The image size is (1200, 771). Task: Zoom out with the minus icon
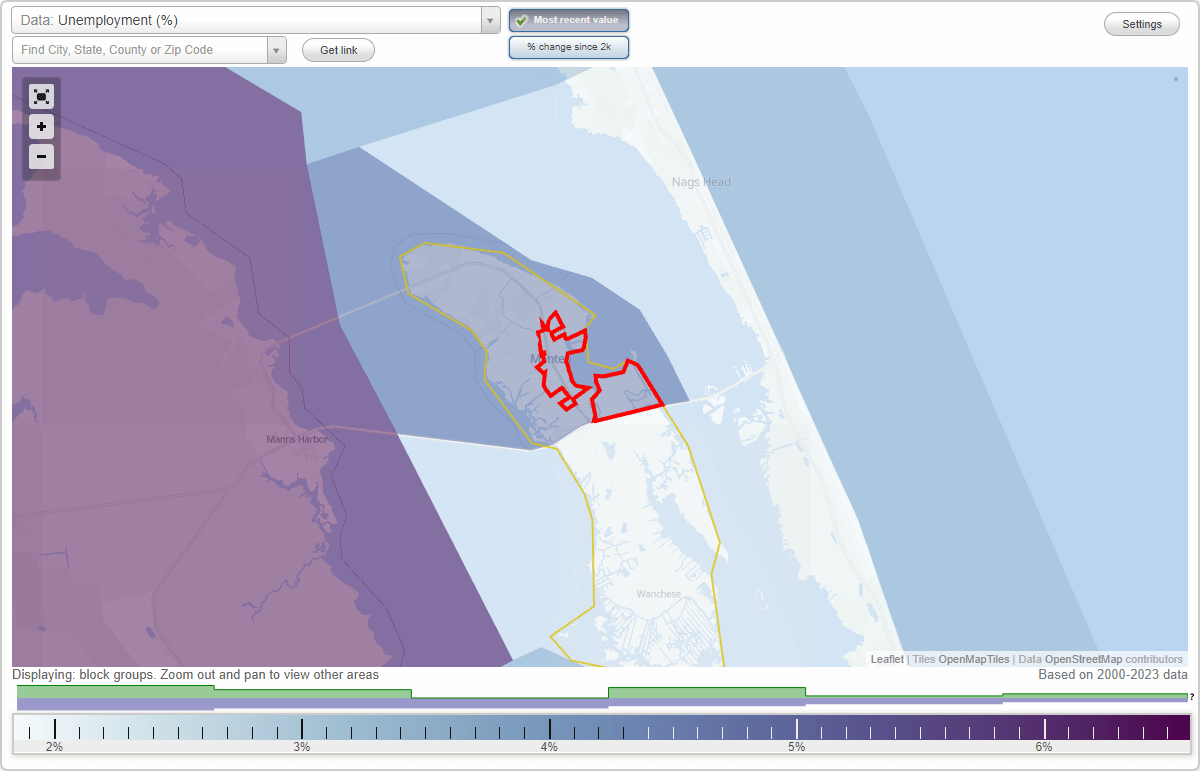point(41,157)
